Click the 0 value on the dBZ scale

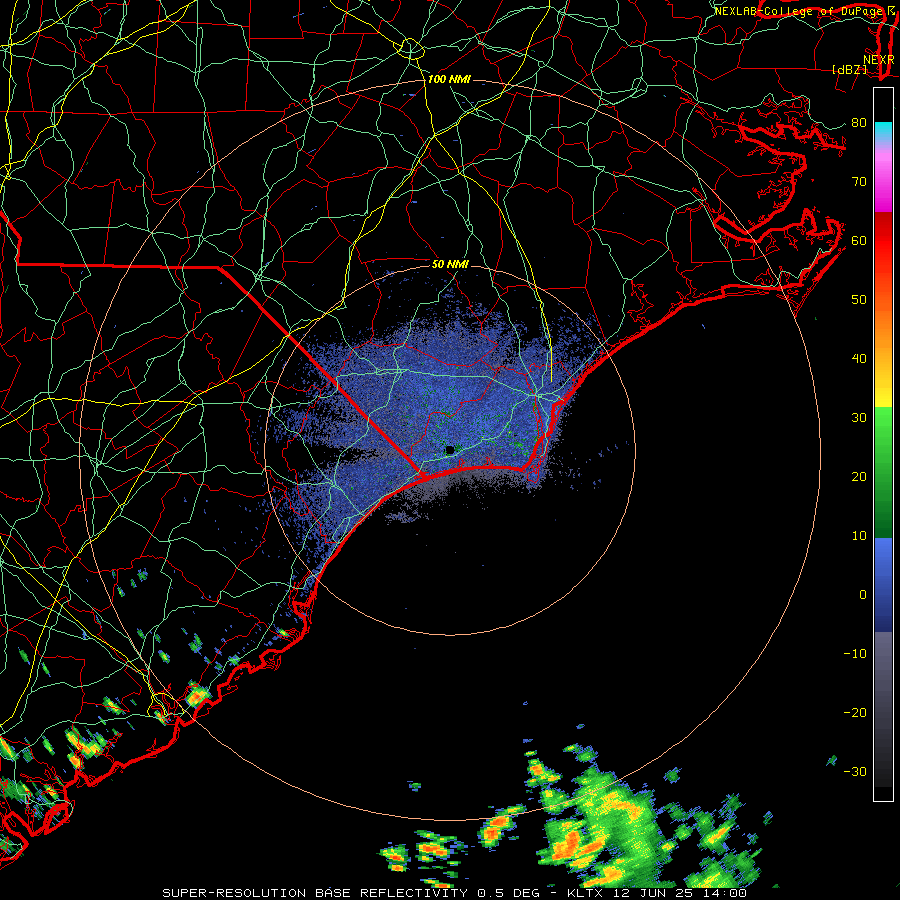click(863, 595)
